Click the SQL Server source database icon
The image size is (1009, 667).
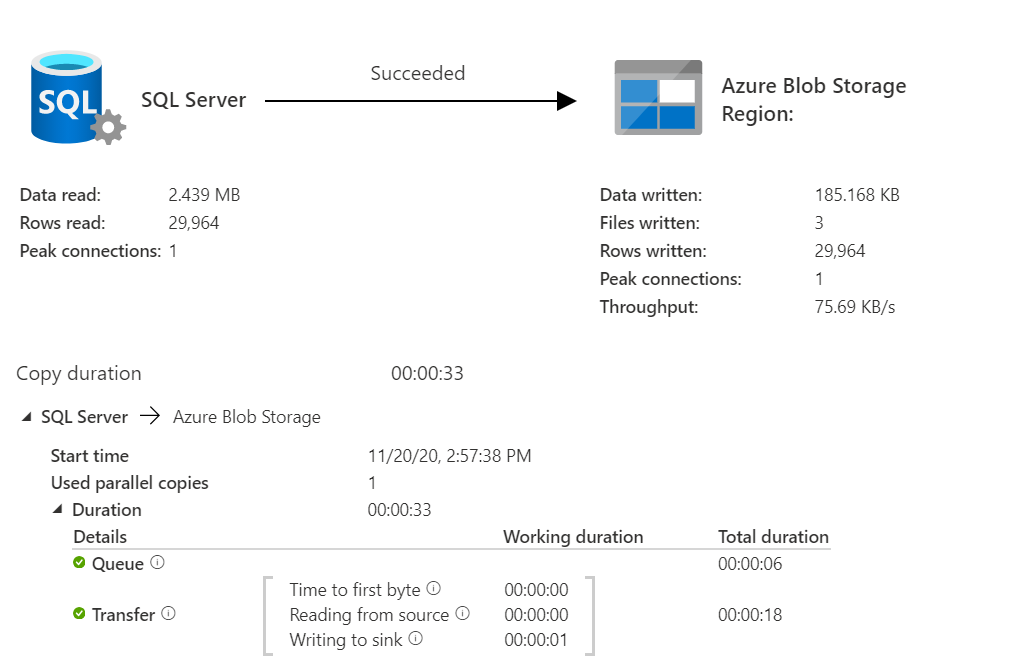77,98
